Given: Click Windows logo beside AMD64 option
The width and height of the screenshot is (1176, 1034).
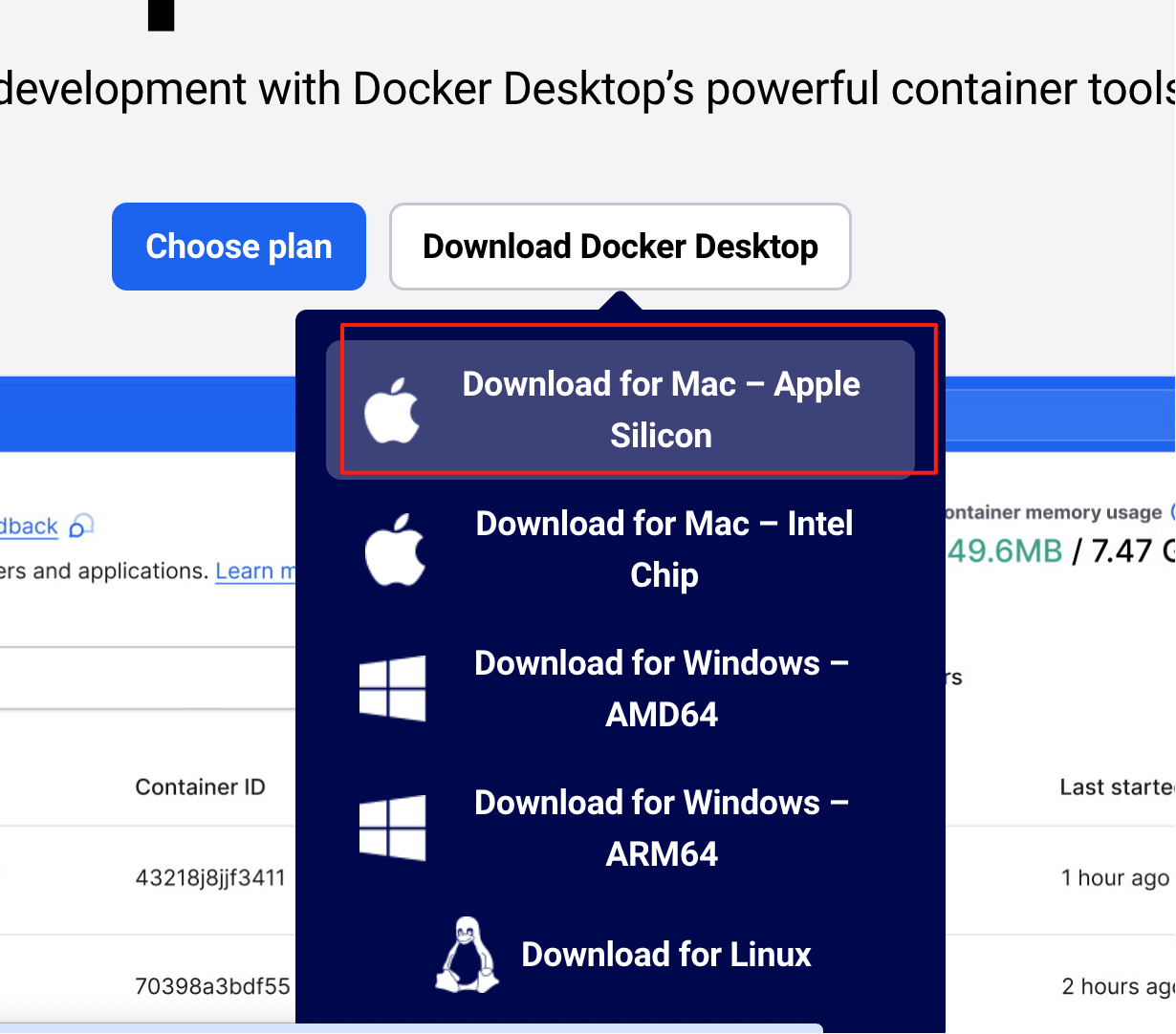Looking at the screenshot, I should point(393,688).
